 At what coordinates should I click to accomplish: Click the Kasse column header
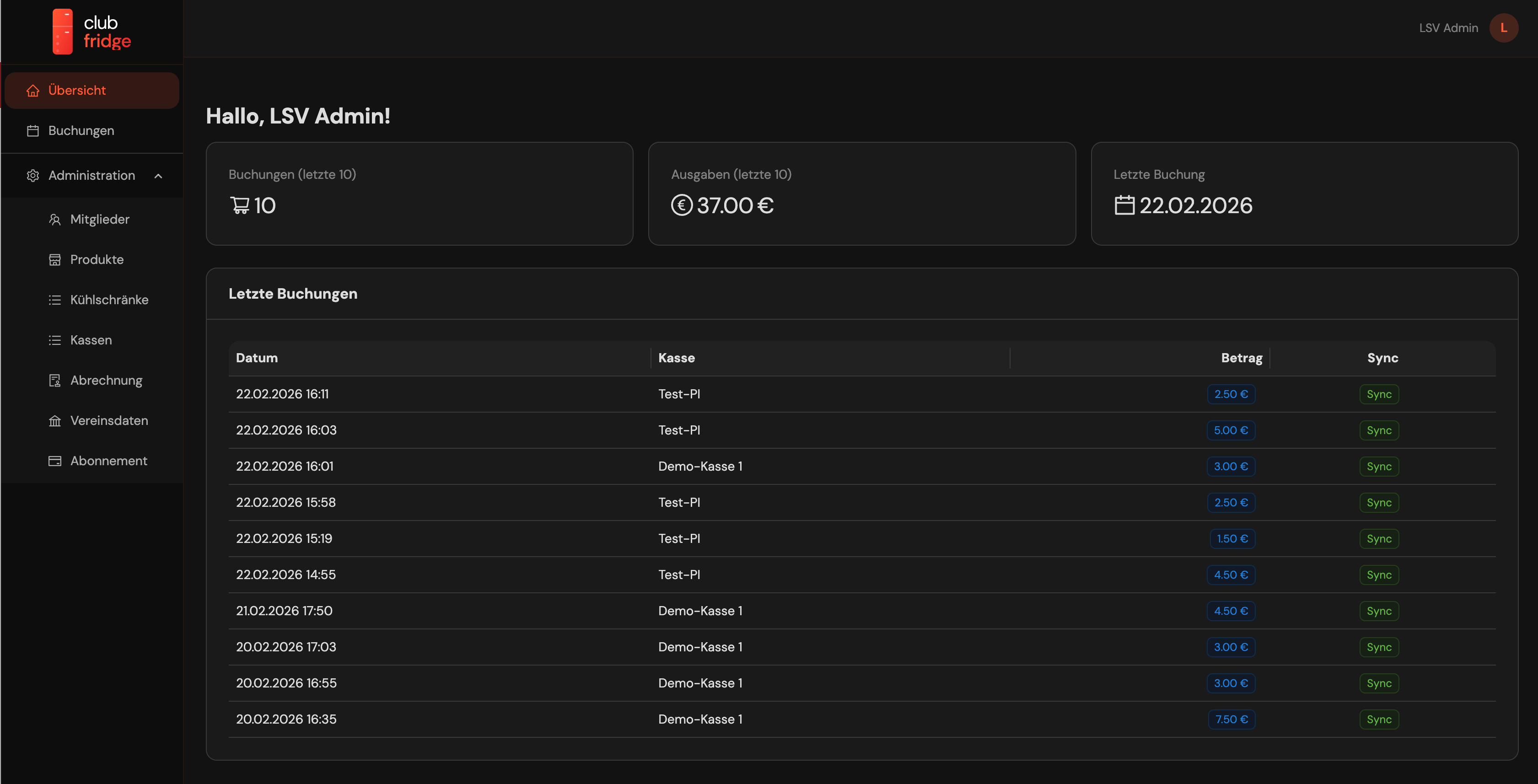point(677,358)
